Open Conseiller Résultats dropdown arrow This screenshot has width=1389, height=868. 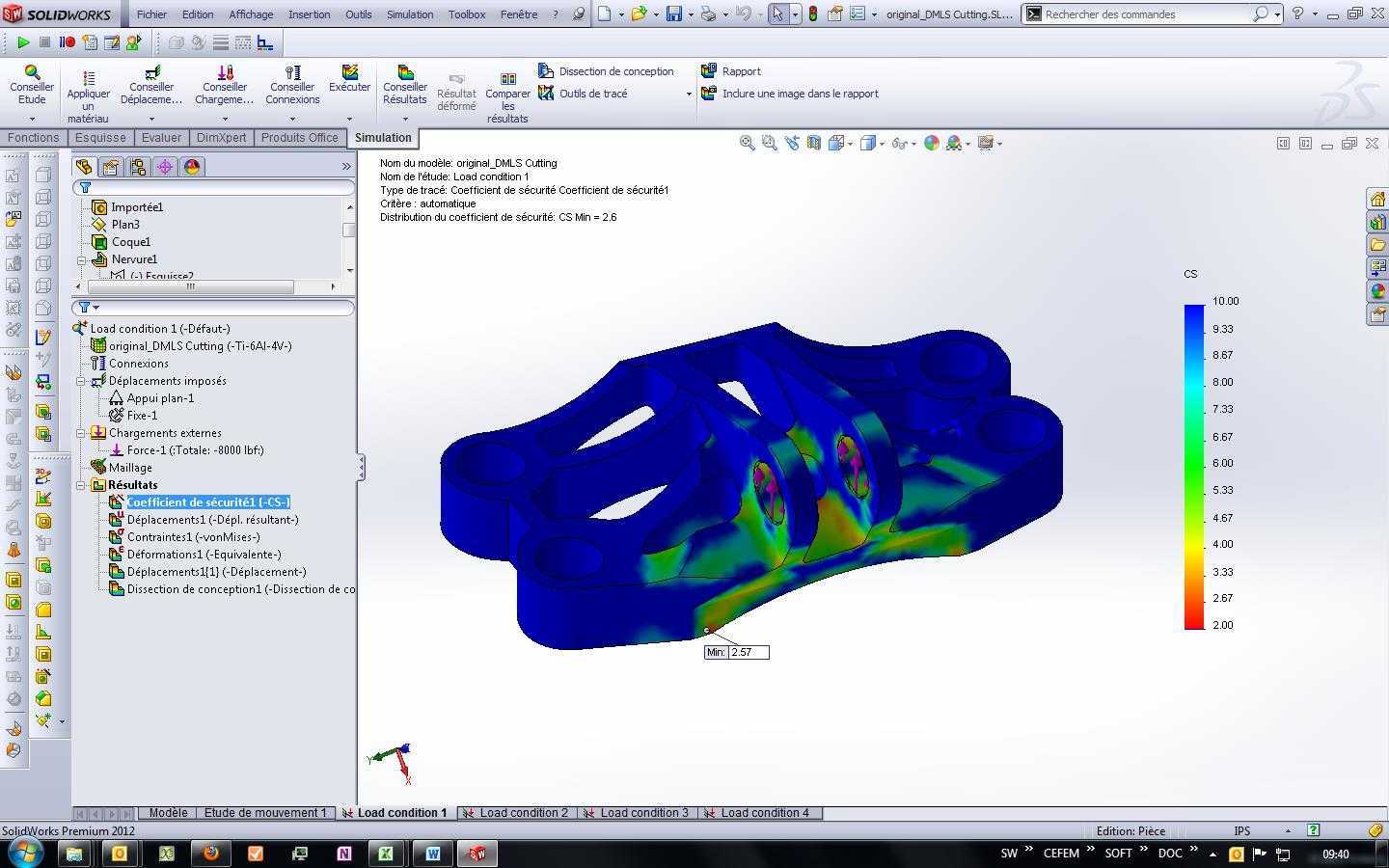tap(405, 119)
